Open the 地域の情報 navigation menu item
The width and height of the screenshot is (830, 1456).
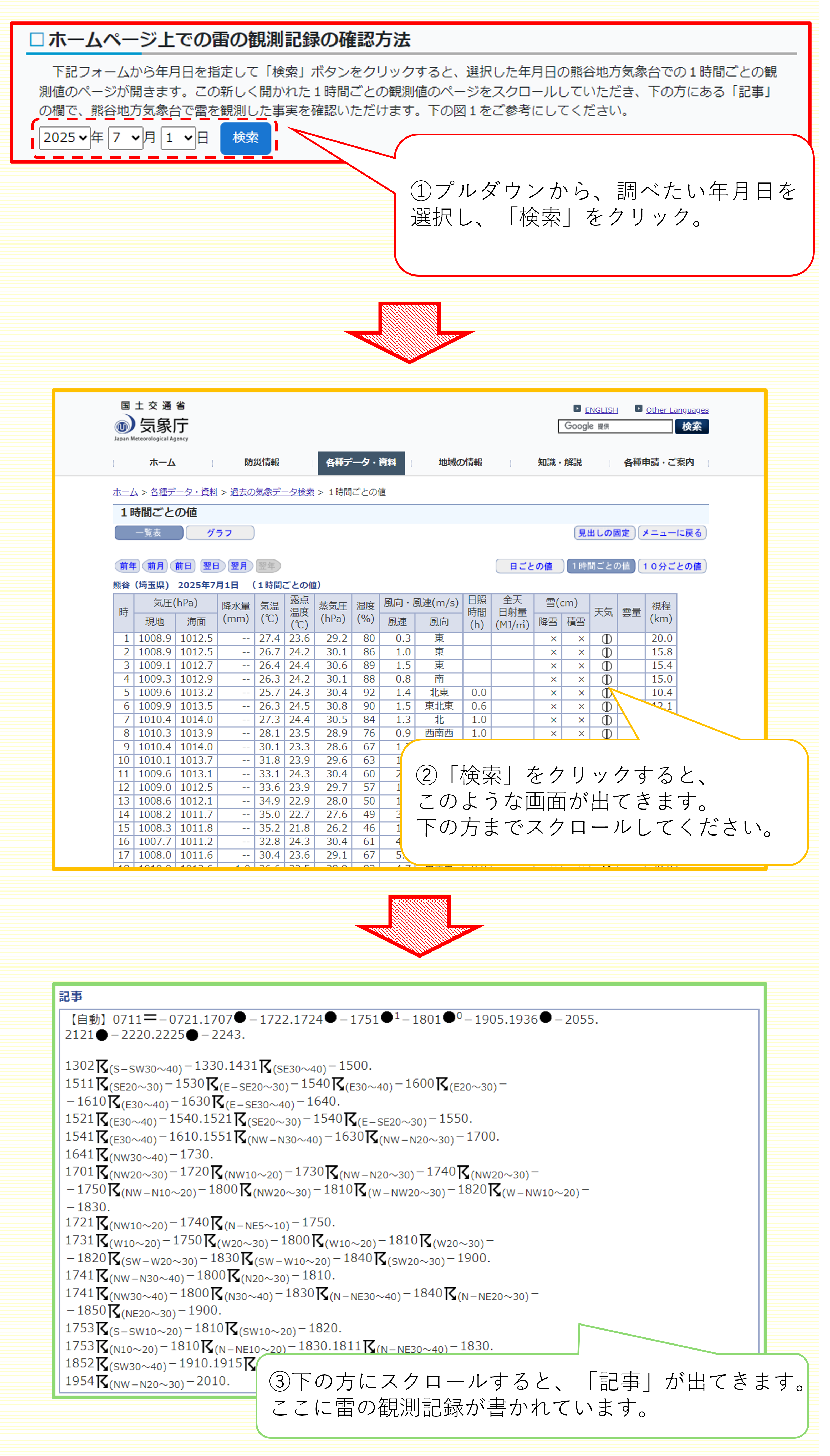pyautogui.click(x=460, y=462)
